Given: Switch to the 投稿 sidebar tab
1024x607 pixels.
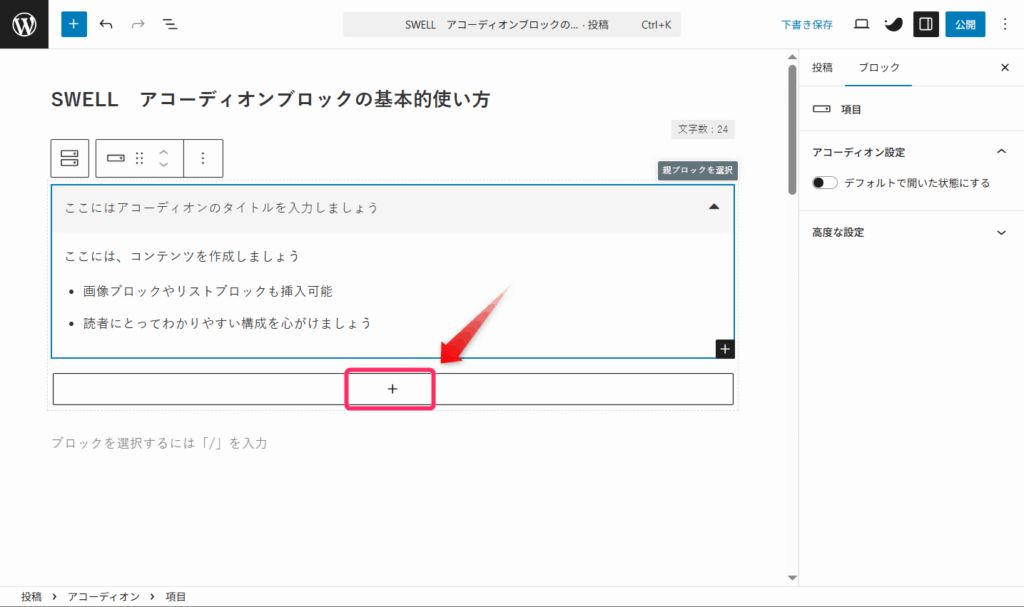Looking at the screenshot, I should 822,67.
